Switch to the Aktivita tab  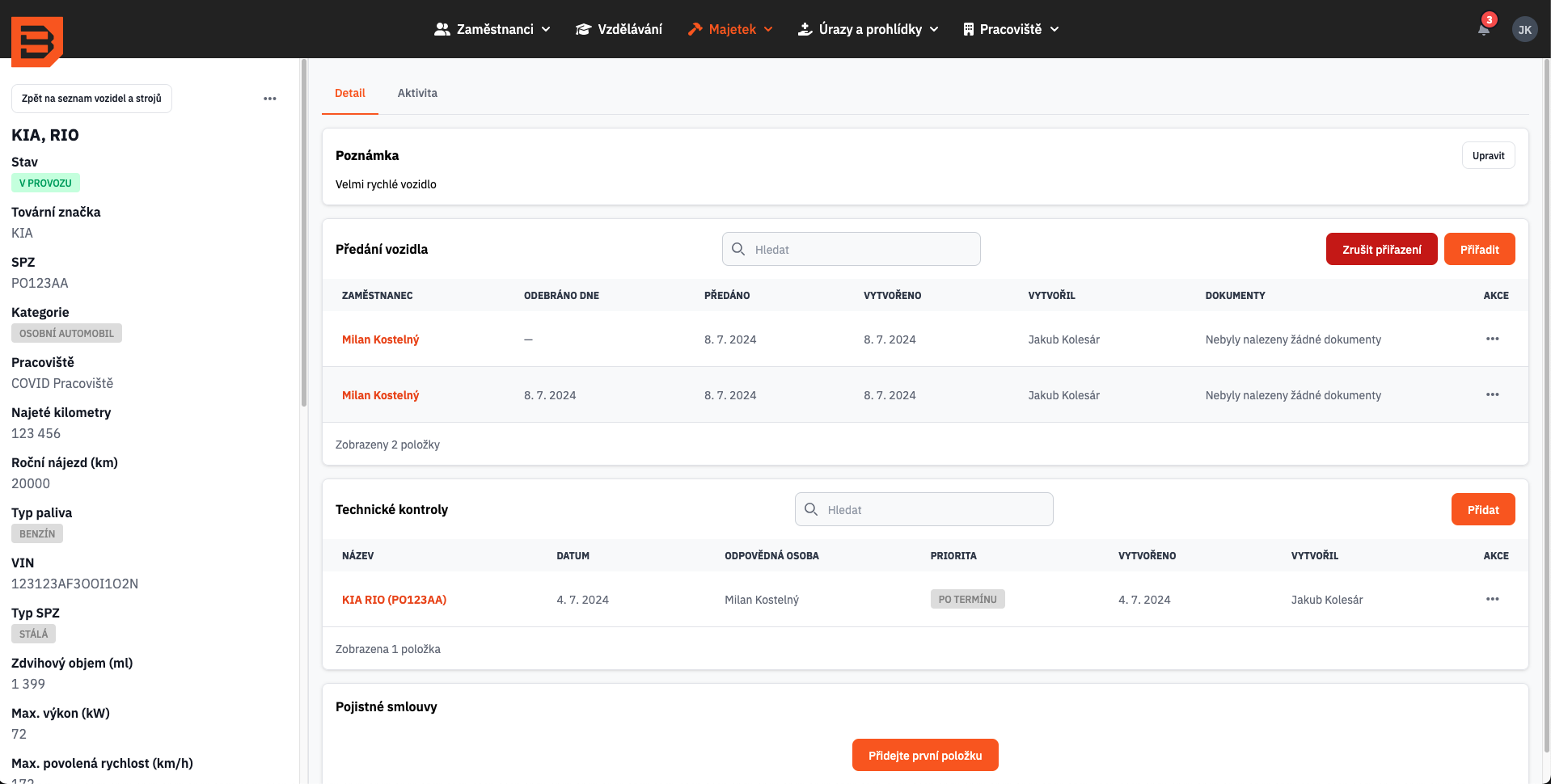[417, 93]
